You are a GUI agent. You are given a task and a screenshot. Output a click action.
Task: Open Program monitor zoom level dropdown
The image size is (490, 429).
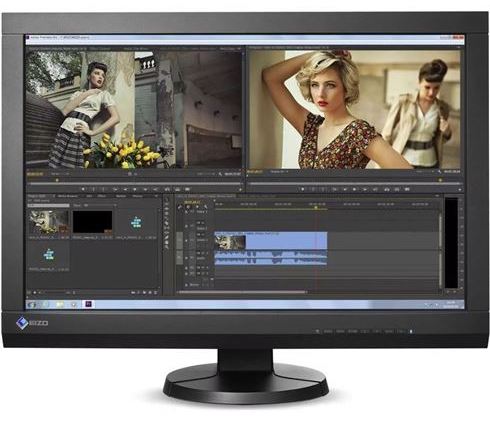click(279, 172)
